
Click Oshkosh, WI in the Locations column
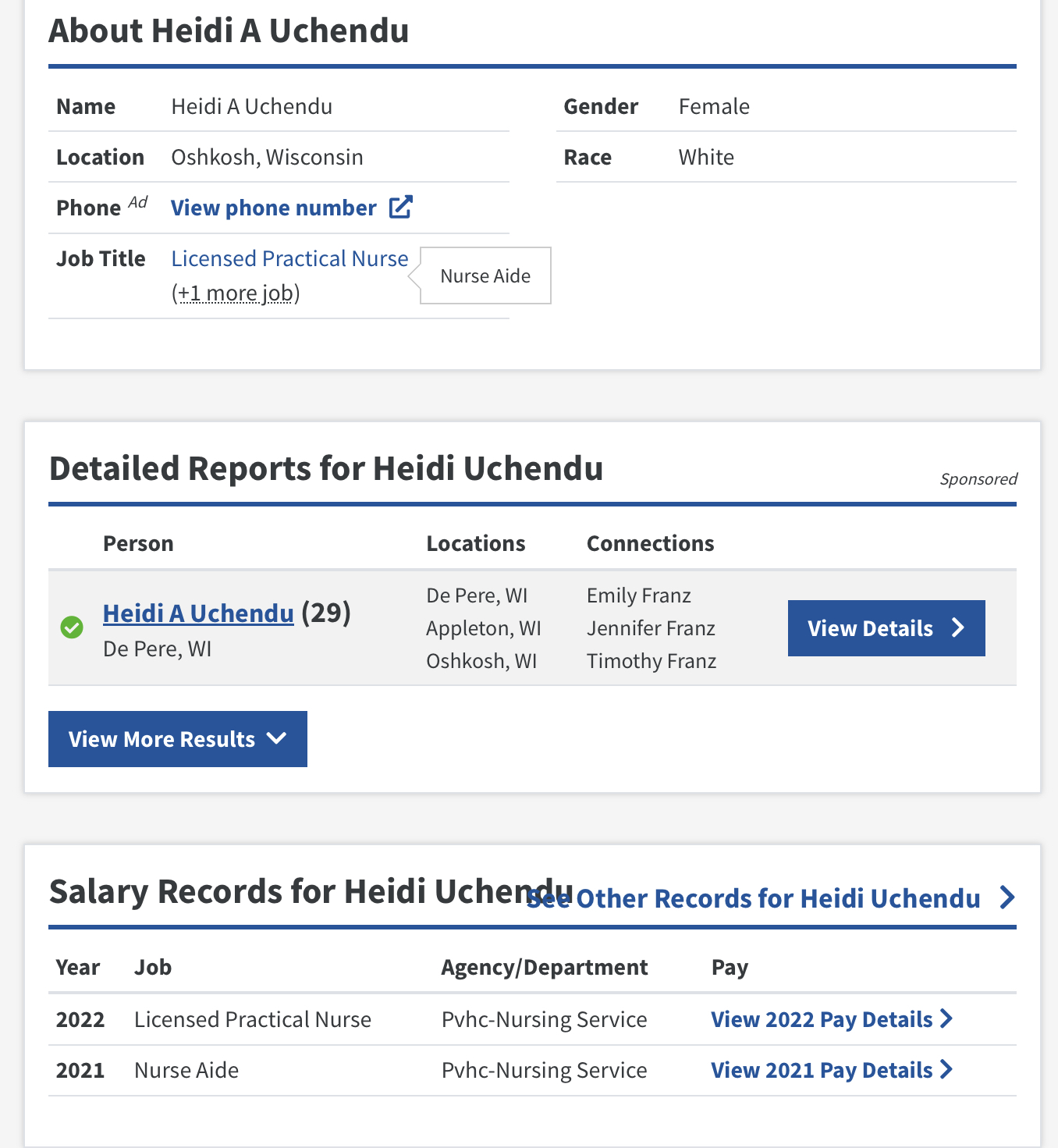[481, 661]
